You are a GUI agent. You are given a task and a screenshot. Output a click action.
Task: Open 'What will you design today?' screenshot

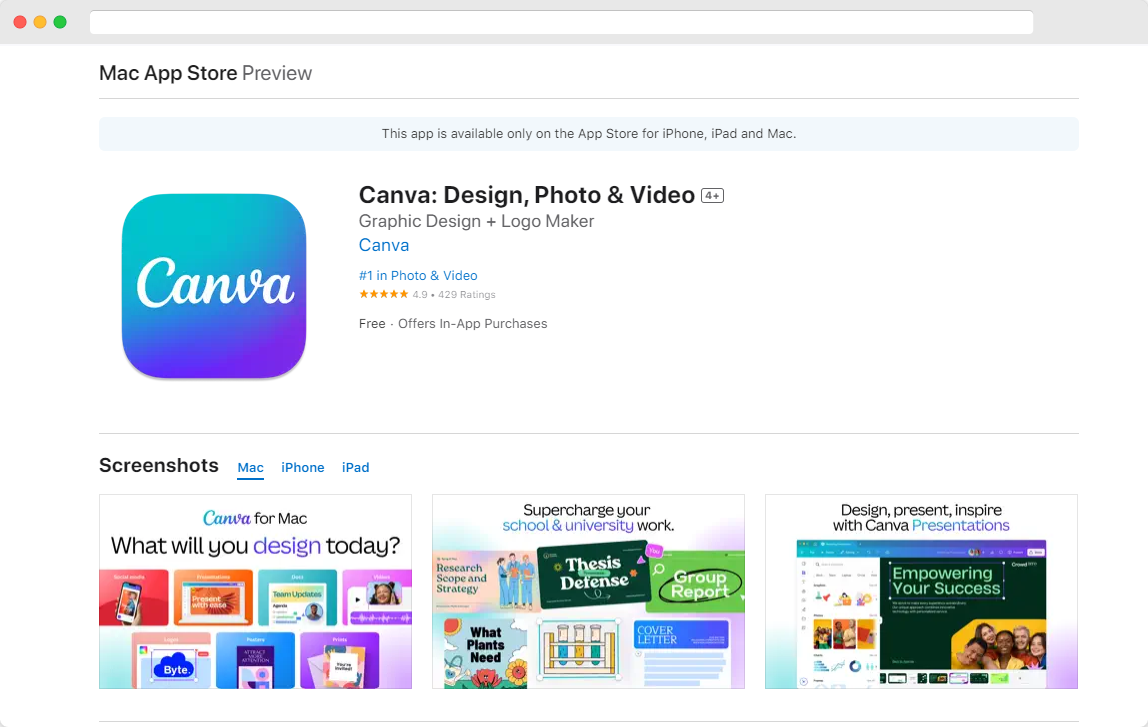pos(256,592)
